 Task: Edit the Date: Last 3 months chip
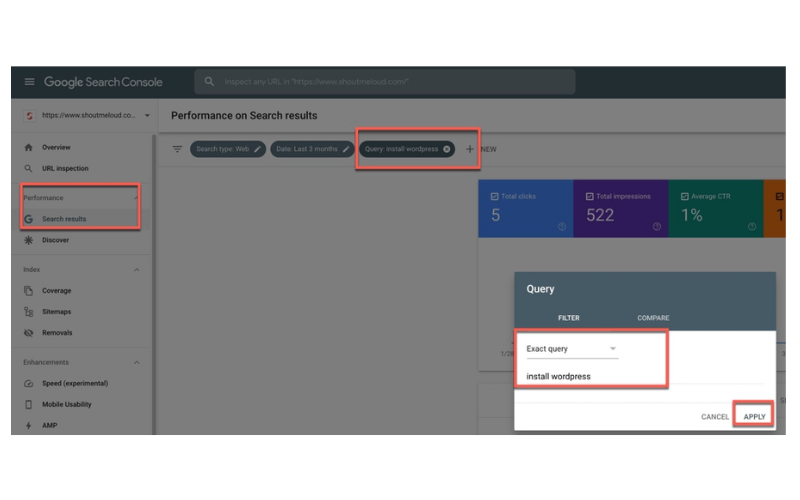click(312, 149)
